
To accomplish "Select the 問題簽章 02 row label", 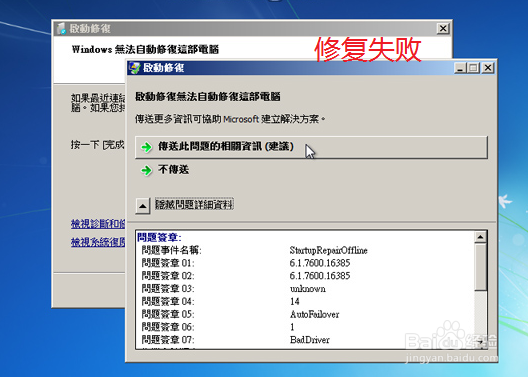I will (x=168, y=276).
